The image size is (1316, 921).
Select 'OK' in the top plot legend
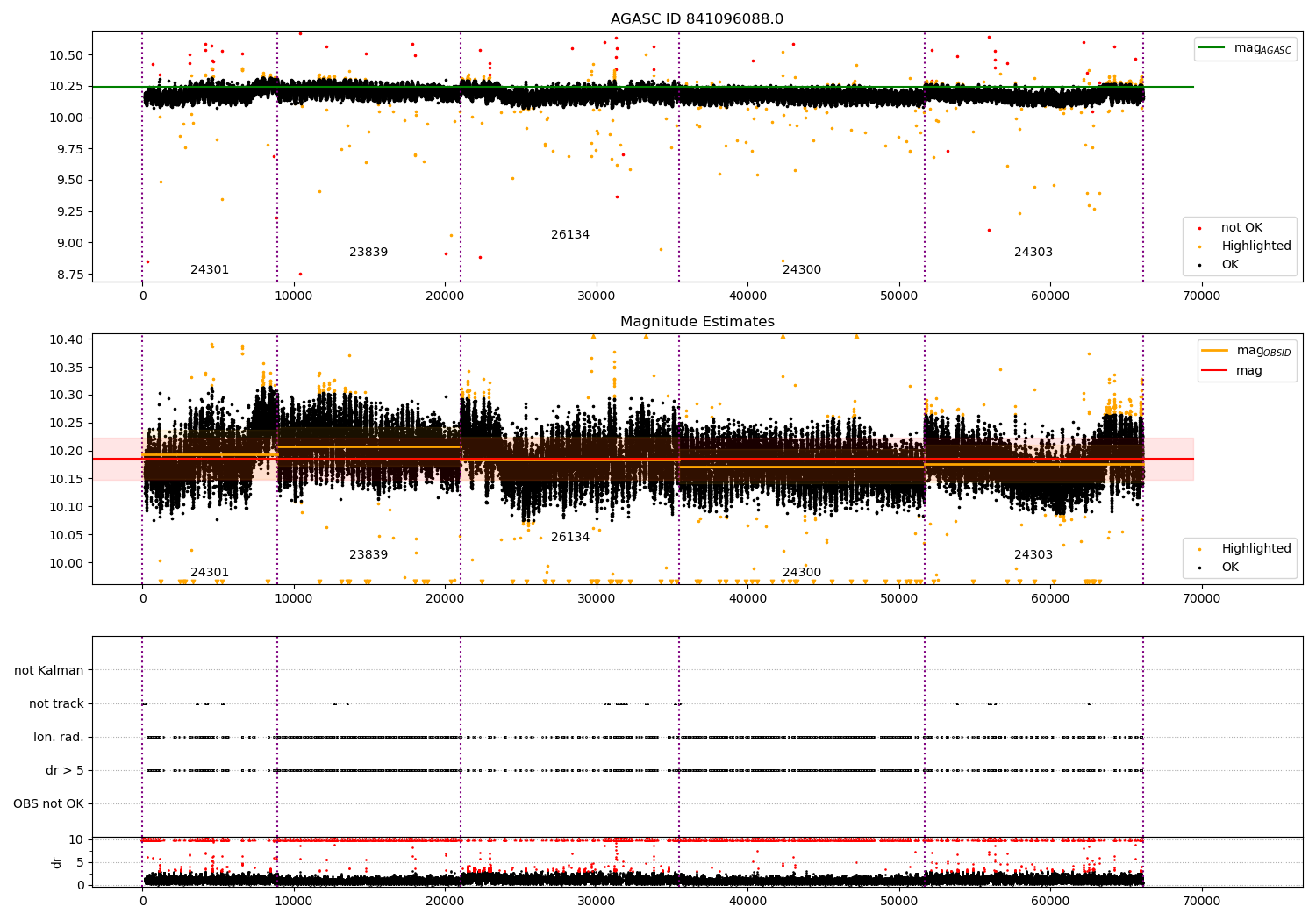(1230, 265)
